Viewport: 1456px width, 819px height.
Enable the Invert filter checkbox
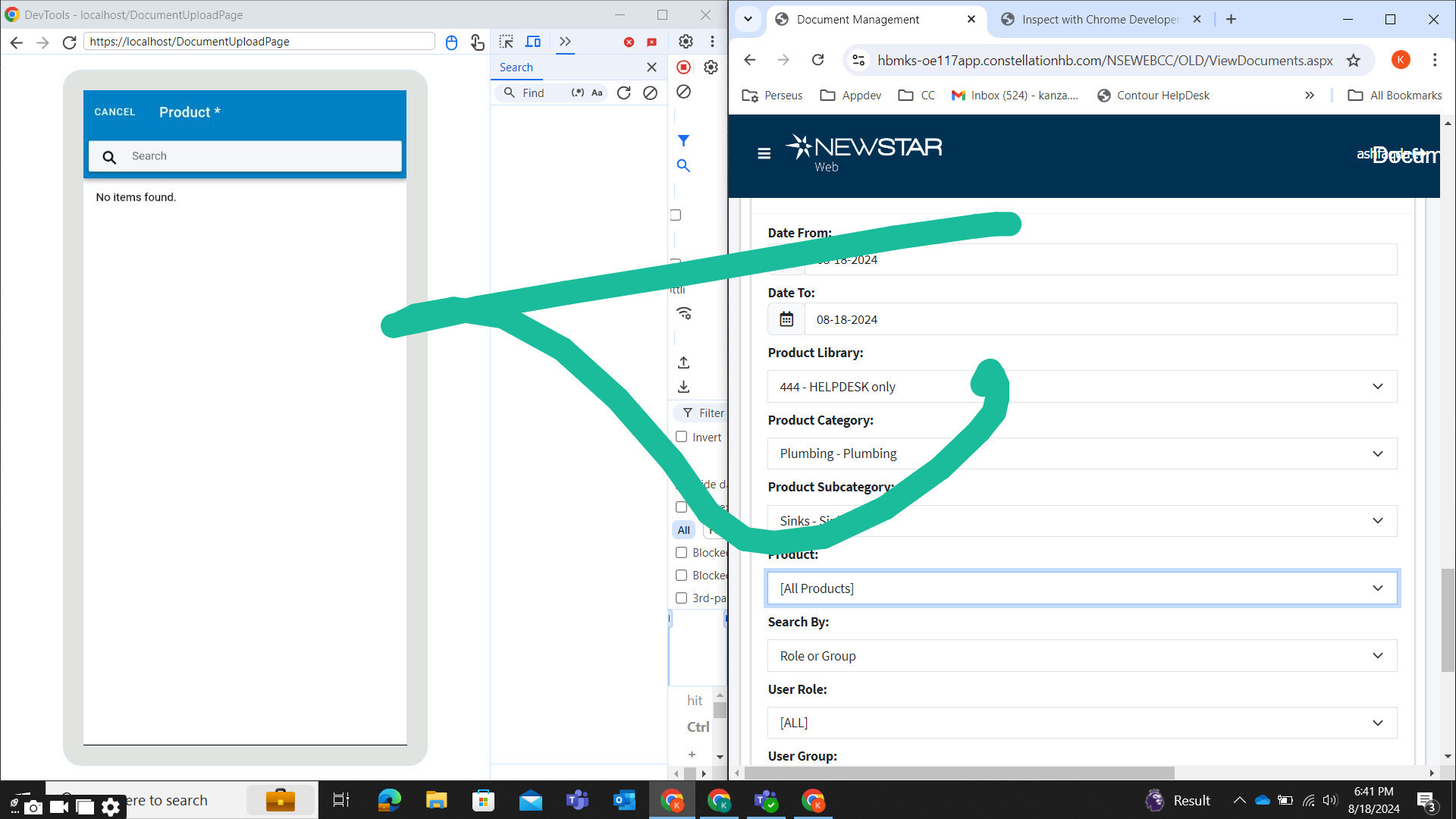(x=681, y=437)
